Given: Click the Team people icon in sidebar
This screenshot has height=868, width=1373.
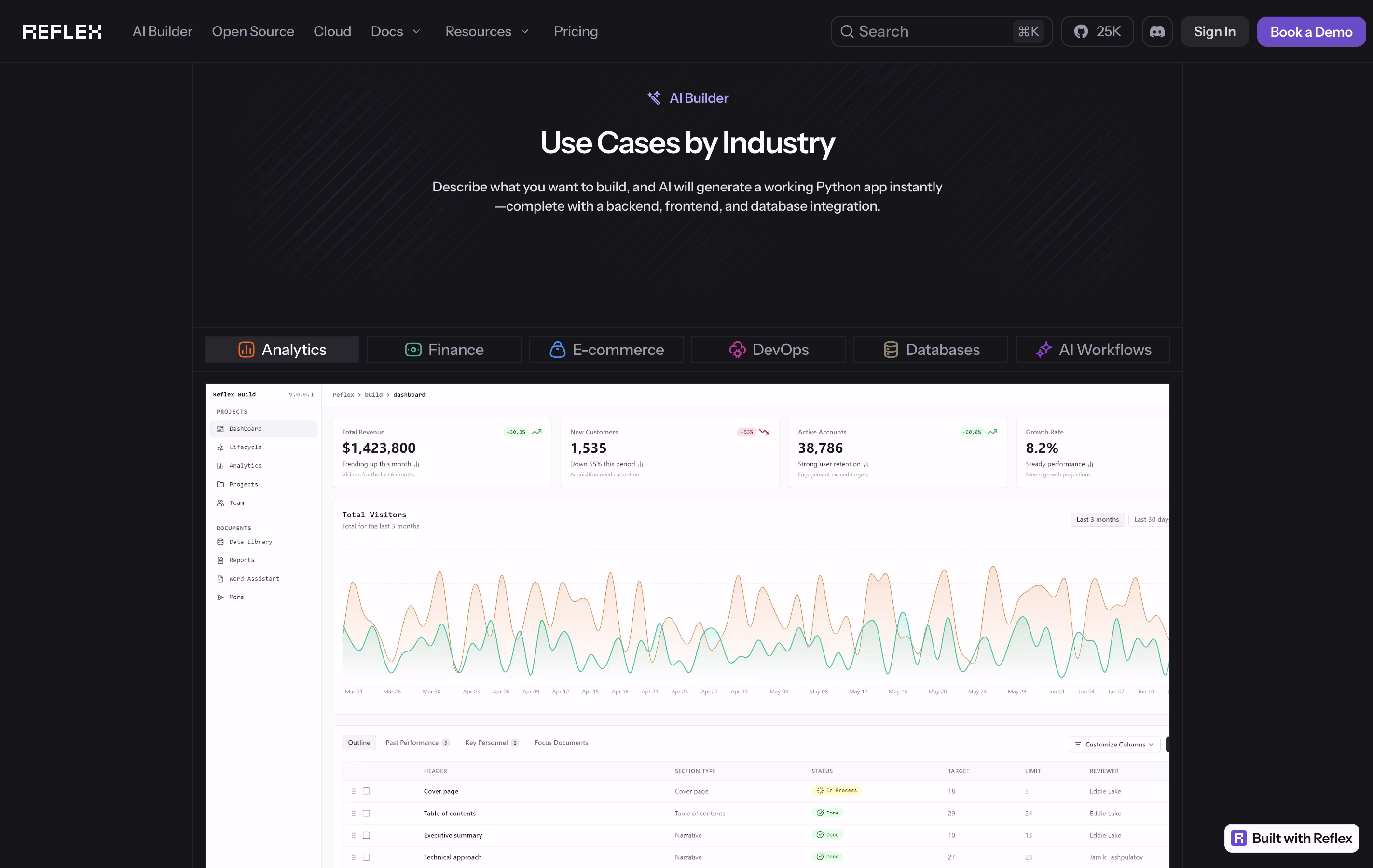Looking at the screenshot, I should [220, 502].
